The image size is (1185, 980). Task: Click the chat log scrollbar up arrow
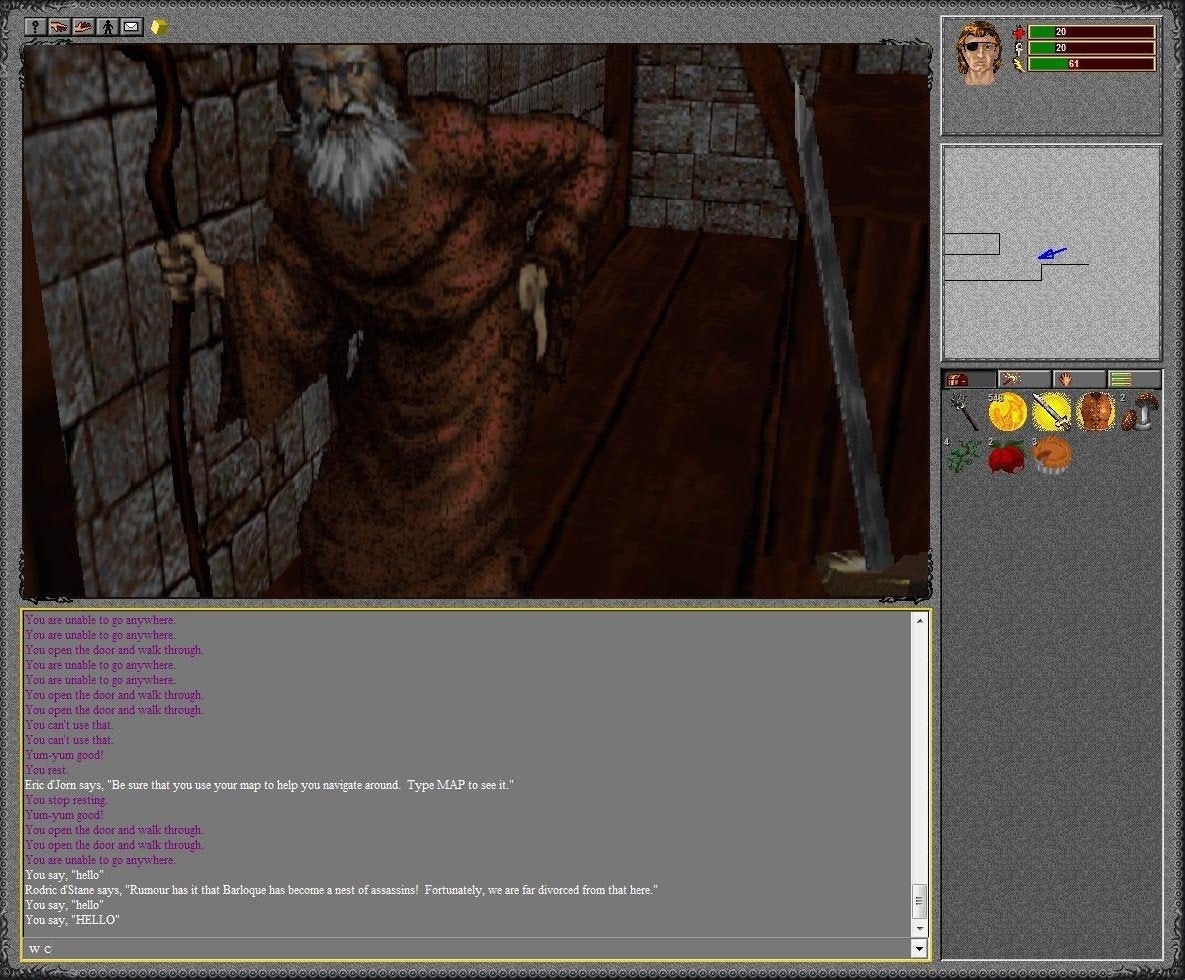click(920, 621)
